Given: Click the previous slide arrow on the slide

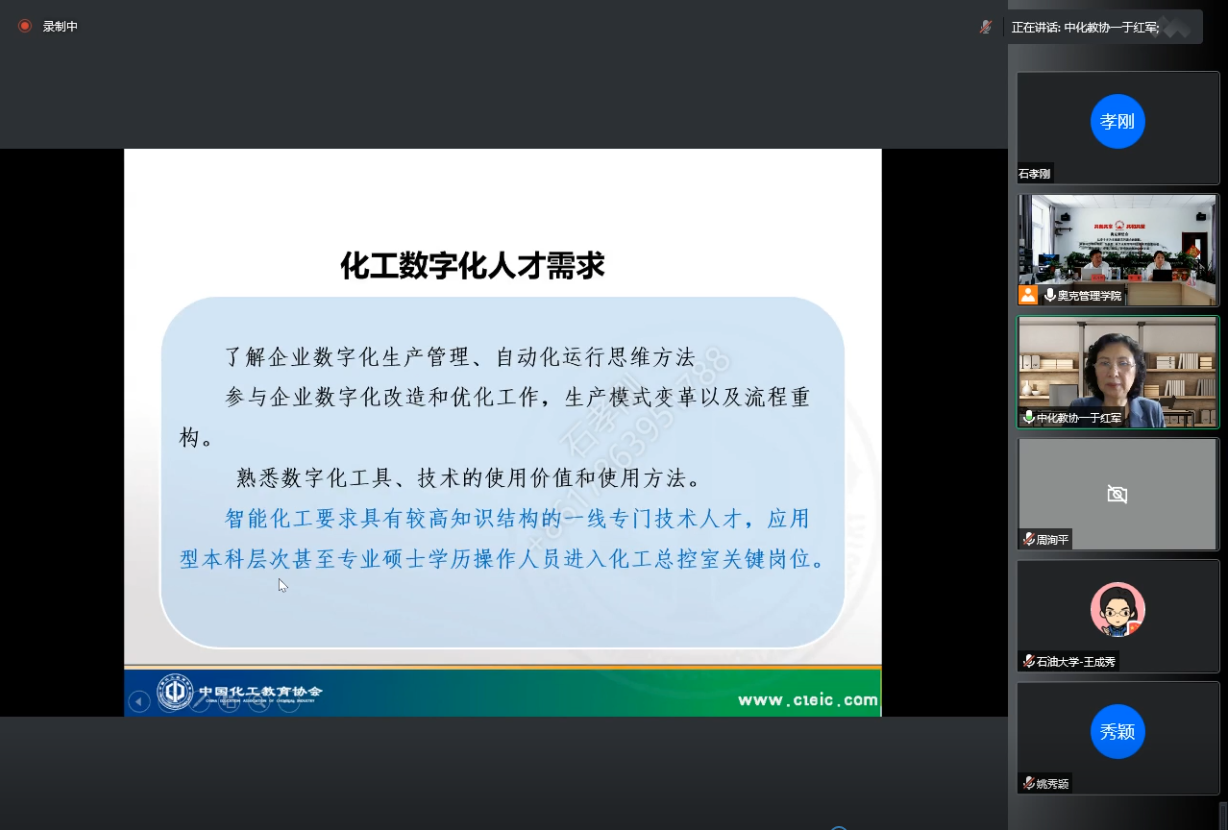Looking at the screenshot, I should pos(140,702).
